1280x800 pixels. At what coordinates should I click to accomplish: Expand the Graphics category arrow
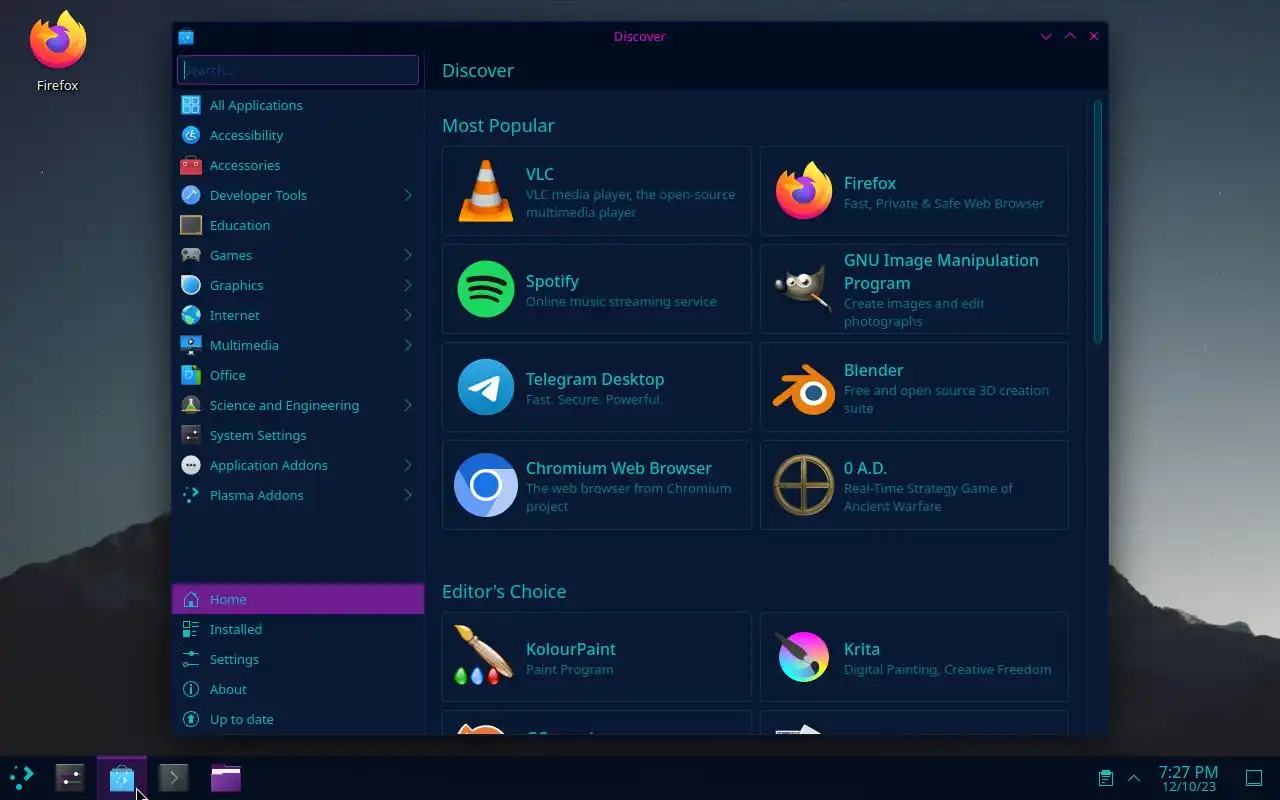pyautogui.click(x=408, y=285)
